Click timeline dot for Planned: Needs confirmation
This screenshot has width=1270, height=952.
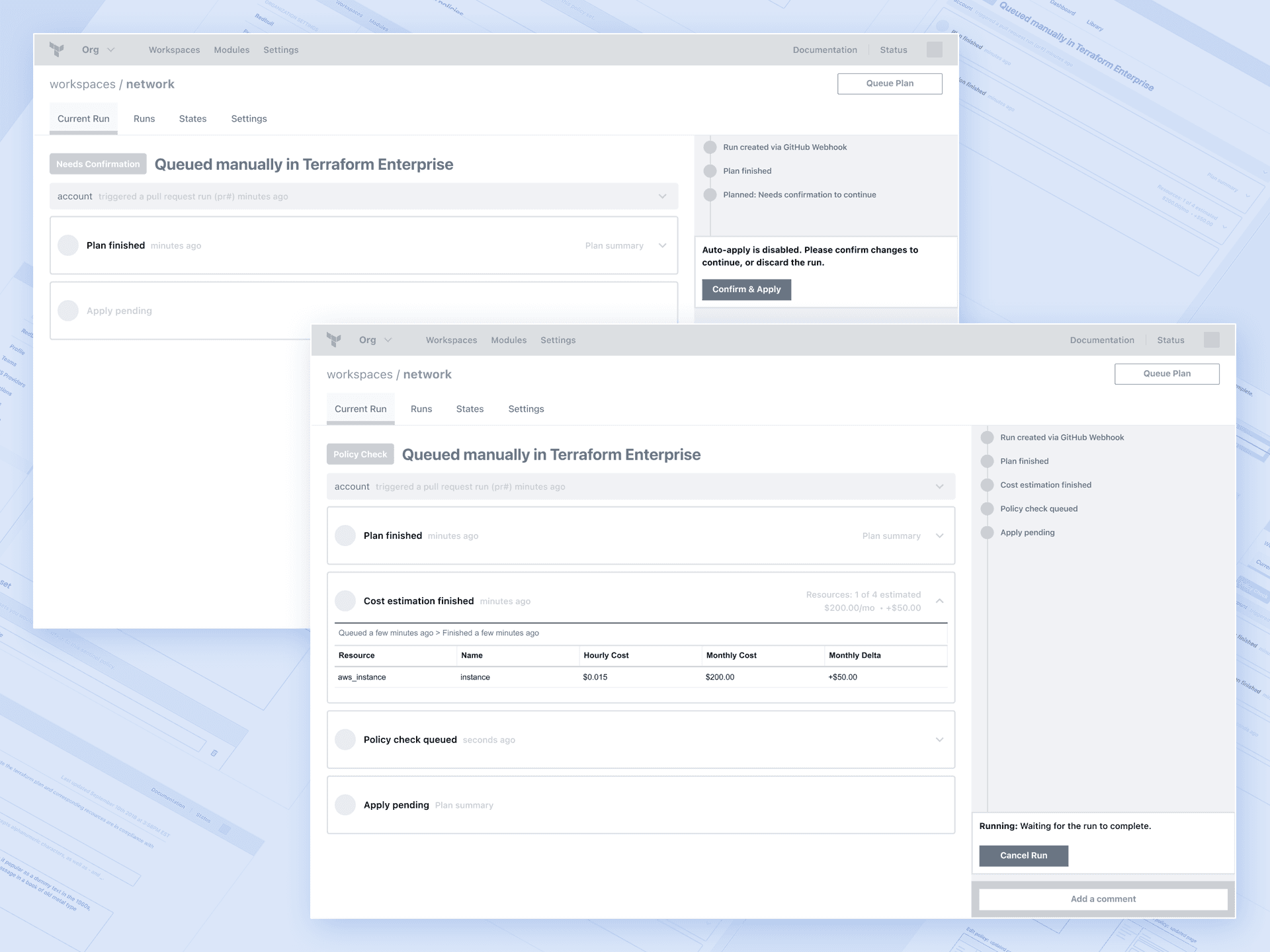pos(710,194)
